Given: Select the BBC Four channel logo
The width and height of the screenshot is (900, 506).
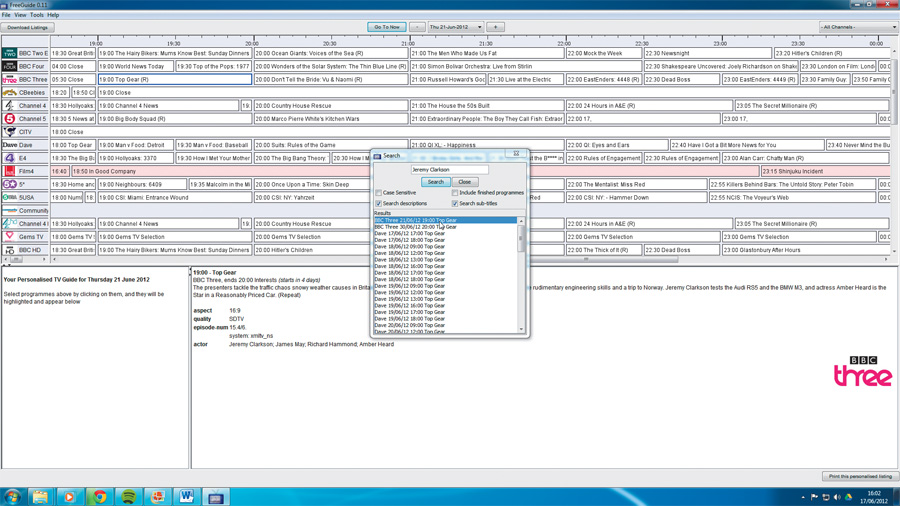Looking at the screenshot, I should (x=9, y=67).
